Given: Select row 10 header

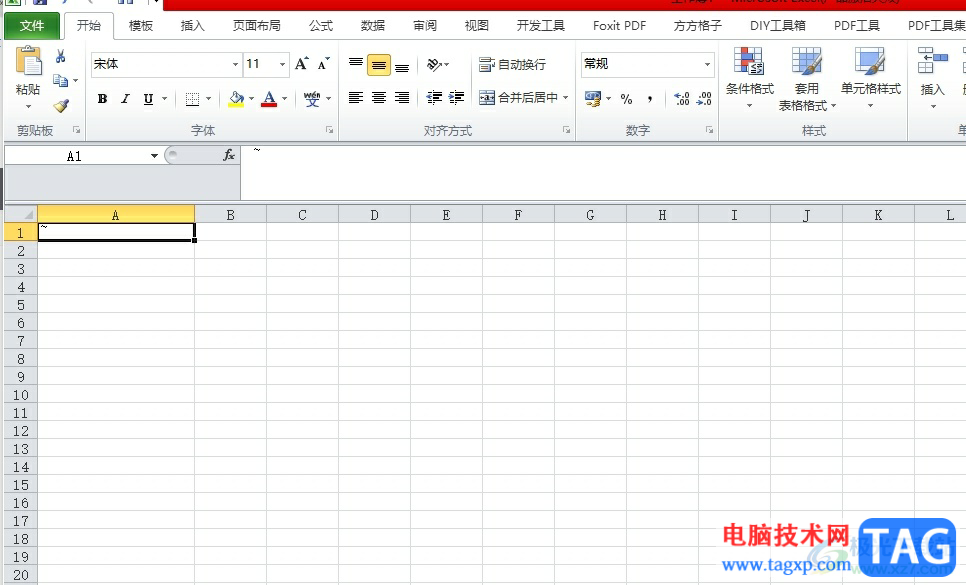Looking at the screenshot, I should pos(21,395).
